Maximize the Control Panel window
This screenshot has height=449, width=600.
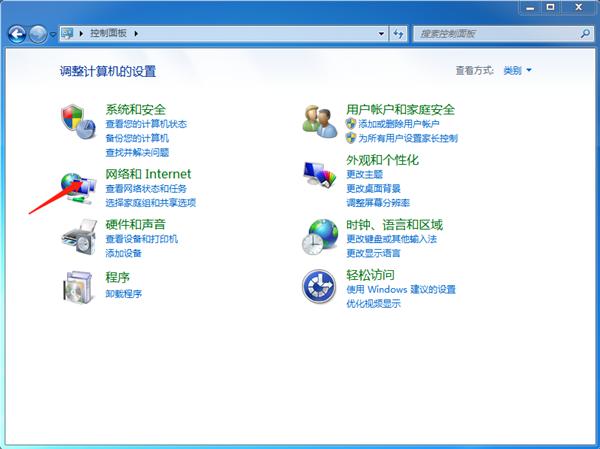pos(551,7)
